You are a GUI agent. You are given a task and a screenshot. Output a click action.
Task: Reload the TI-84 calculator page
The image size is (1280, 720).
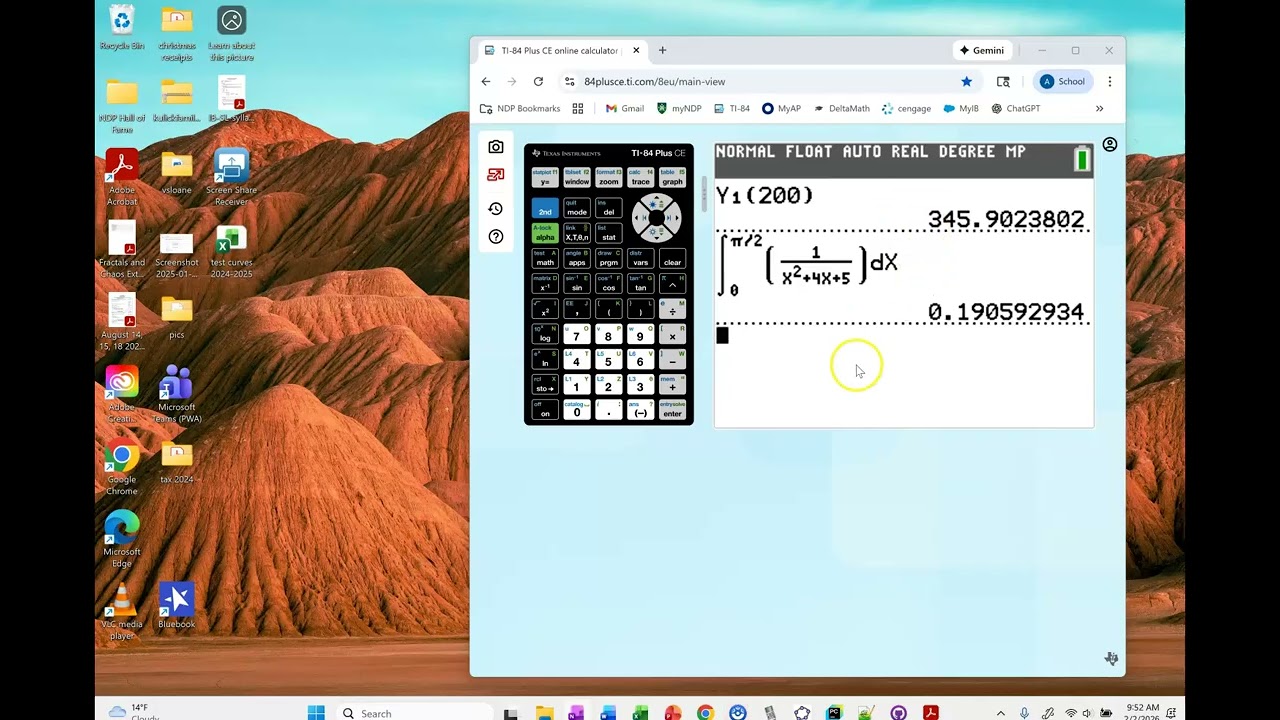coord(538,81)
